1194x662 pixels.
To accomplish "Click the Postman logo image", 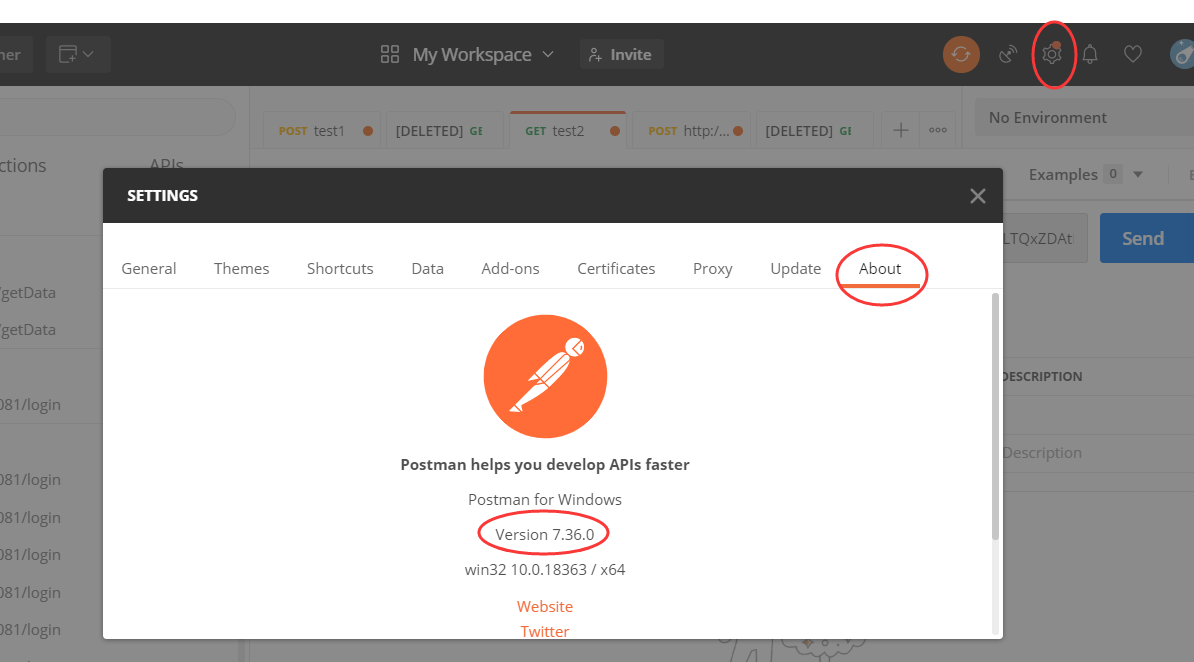I will pyautogui.click(x=545, y=376).
